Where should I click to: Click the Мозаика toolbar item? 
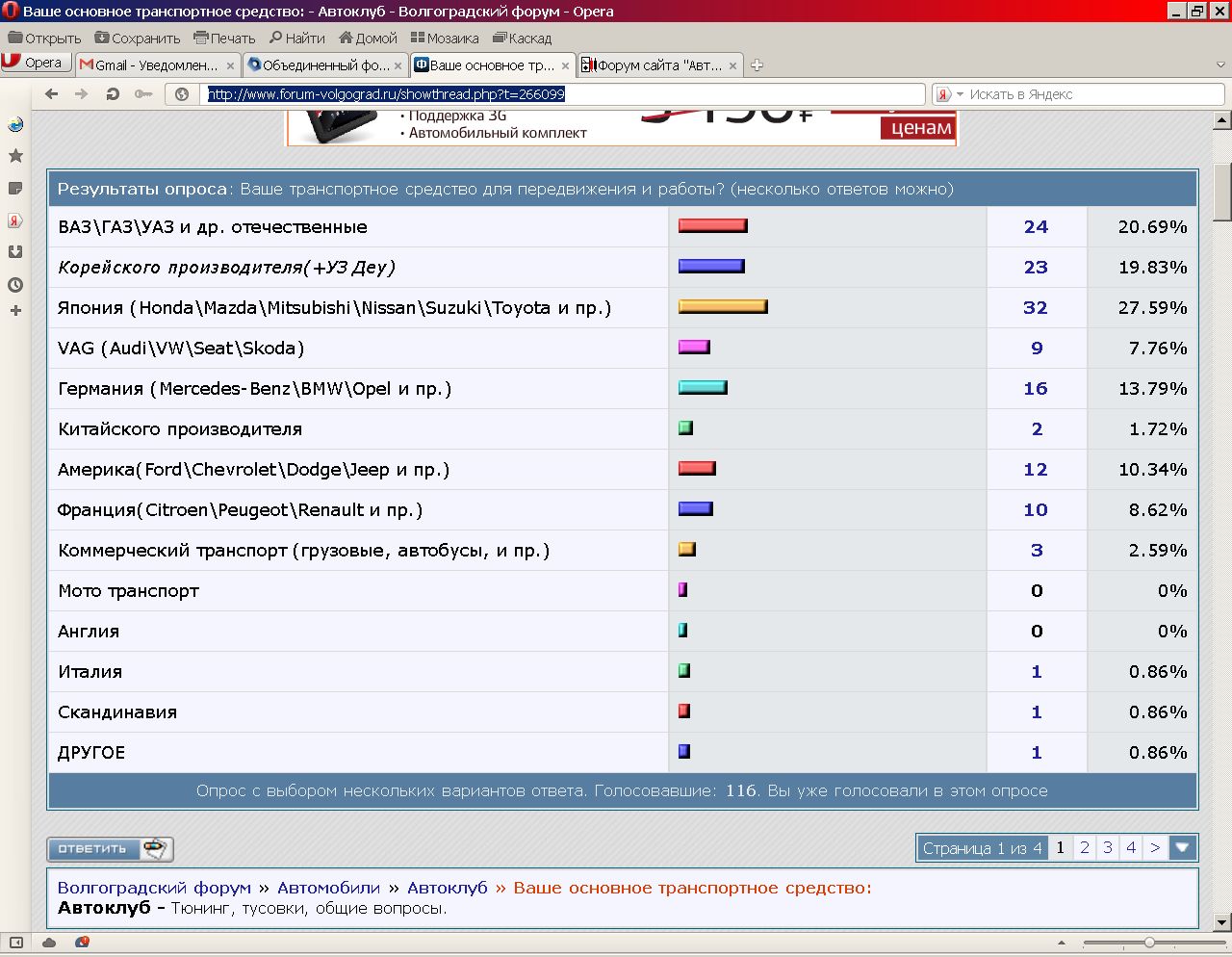pyautogui.click(x=445, y=39)
